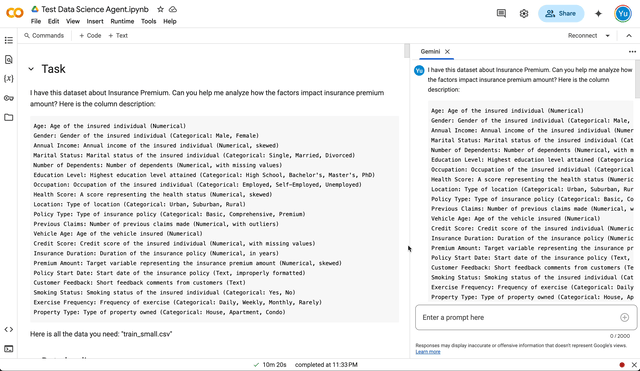Star the notebook with the star icon
The height and width of the screenshot is (371, 640).
tap(160, 9)
